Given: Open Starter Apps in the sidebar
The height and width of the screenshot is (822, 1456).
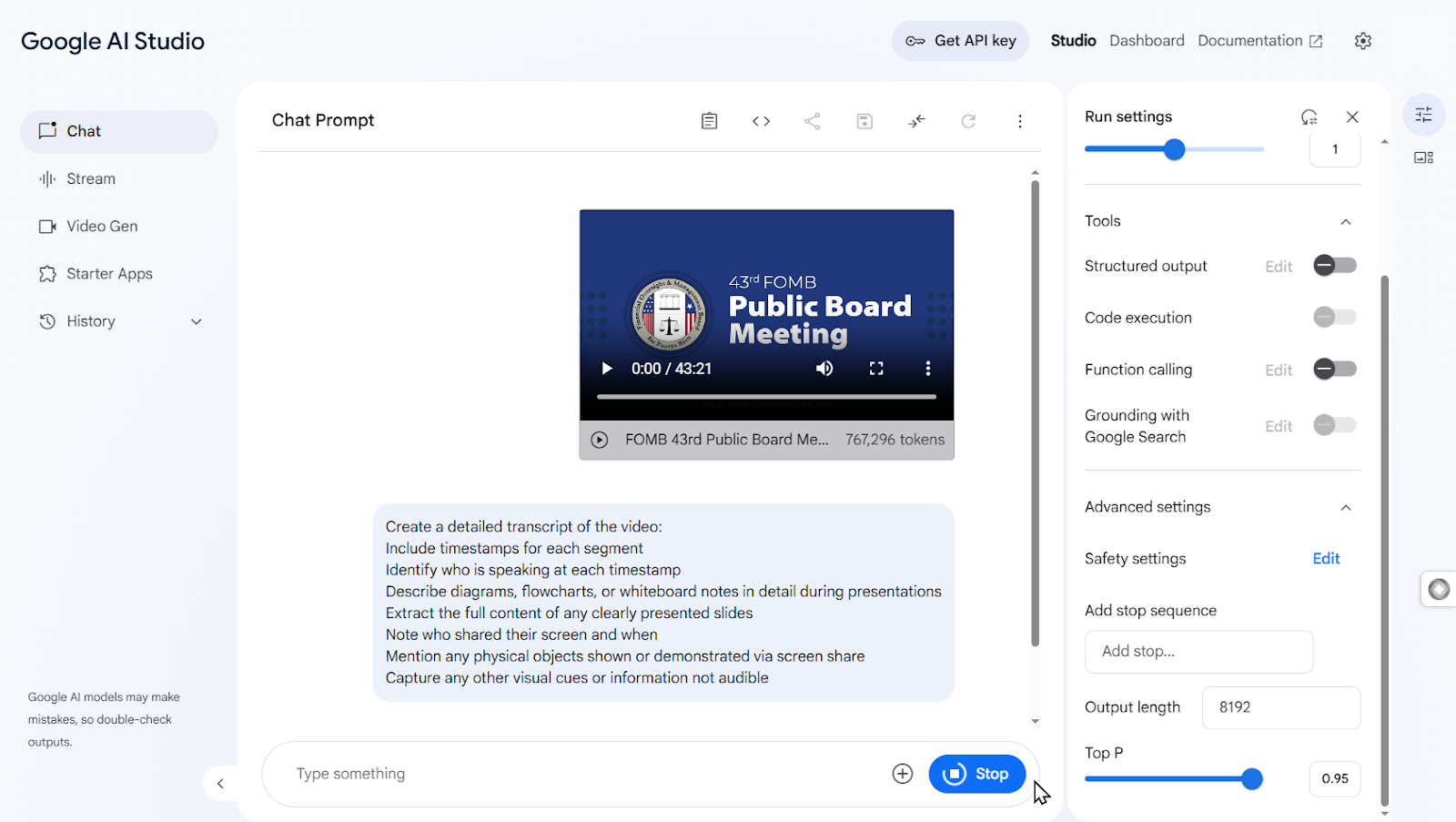Looking at the screenshot, I should click(x=119, y=274).
